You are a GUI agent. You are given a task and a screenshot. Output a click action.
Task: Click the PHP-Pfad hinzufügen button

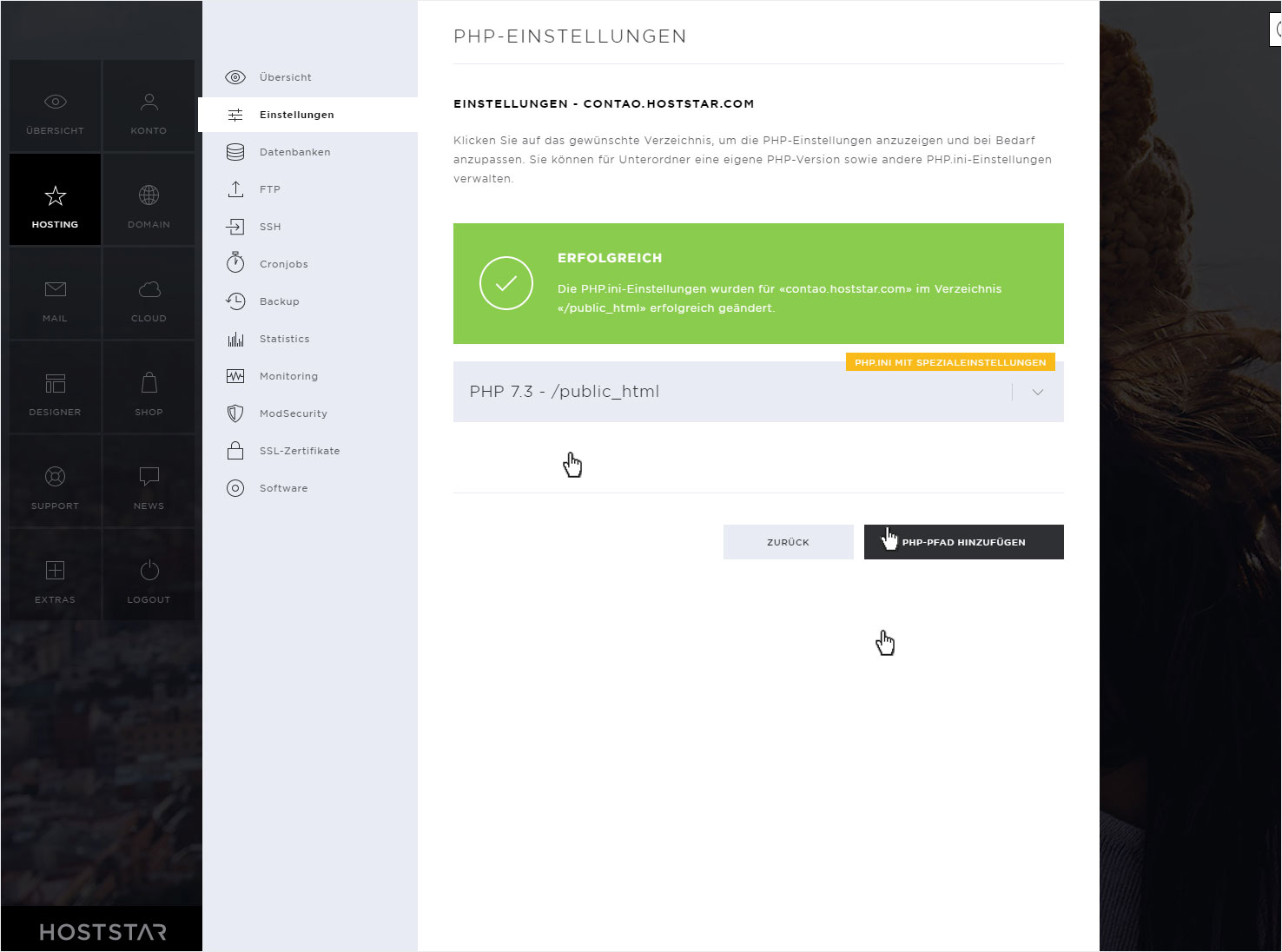[964, 542]
